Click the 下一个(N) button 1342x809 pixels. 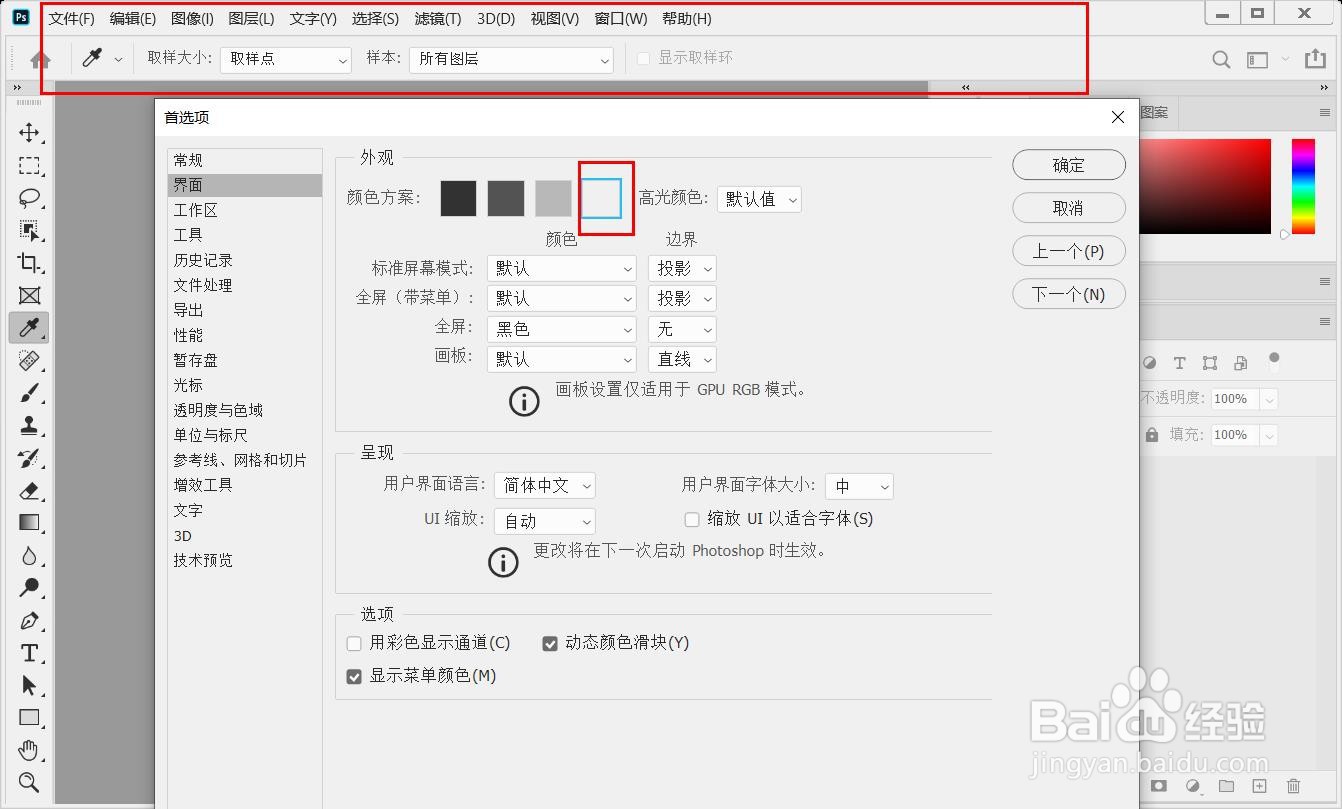pyautogui.click(x=1069, y=294)
